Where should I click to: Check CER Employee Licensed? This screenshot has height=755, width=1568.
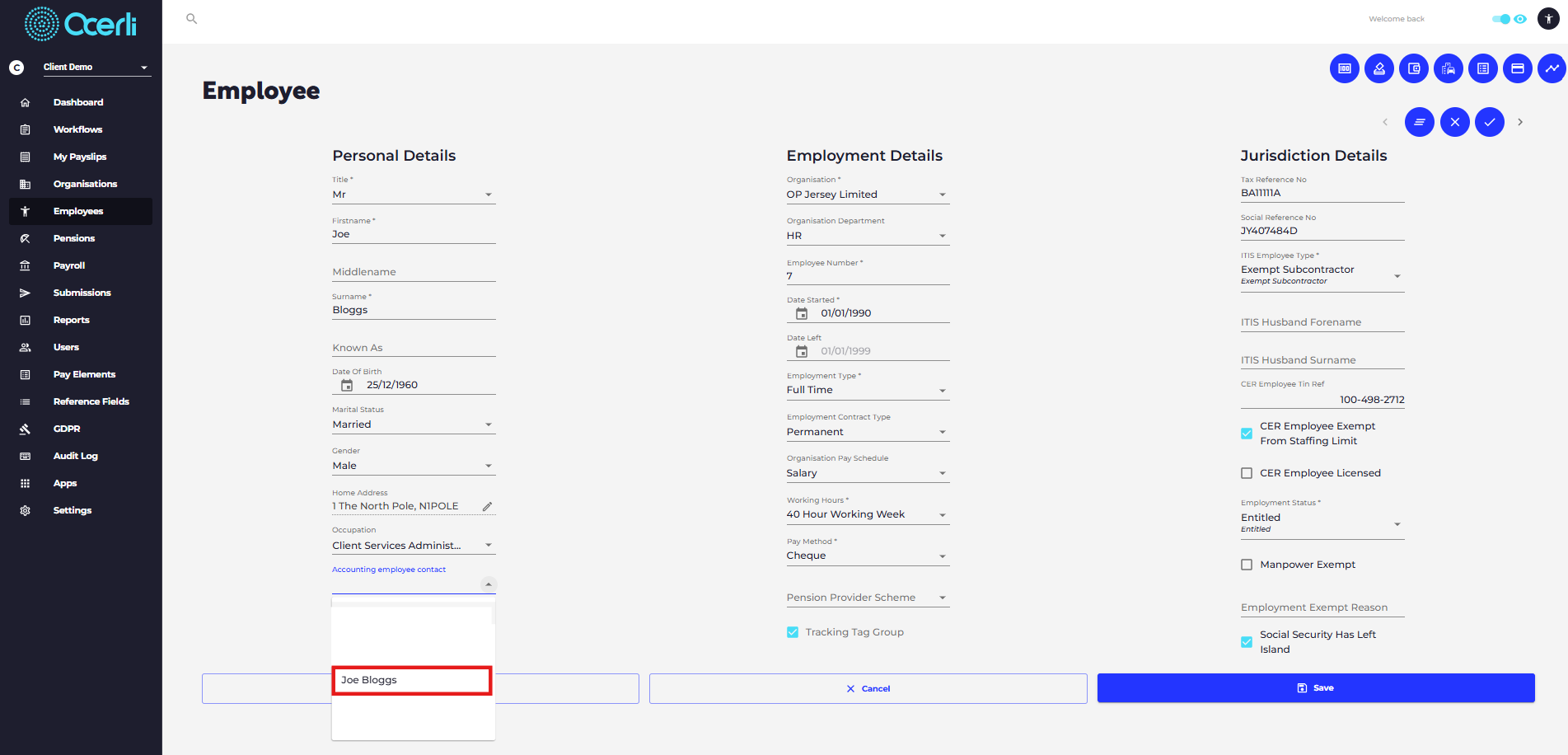pyautogui.click(x=1247, y=473)
